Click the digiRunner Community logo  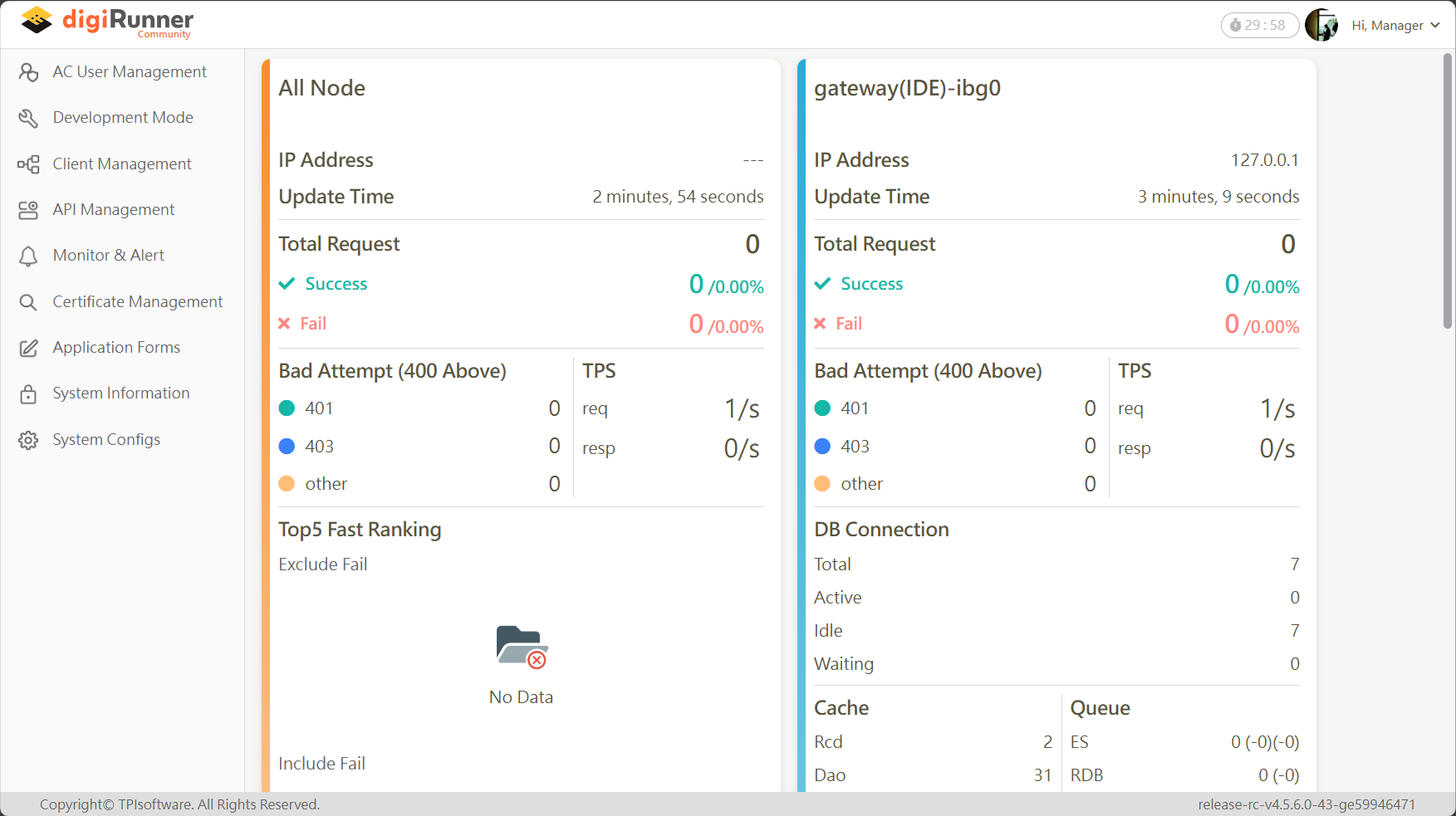coord(107,22)
